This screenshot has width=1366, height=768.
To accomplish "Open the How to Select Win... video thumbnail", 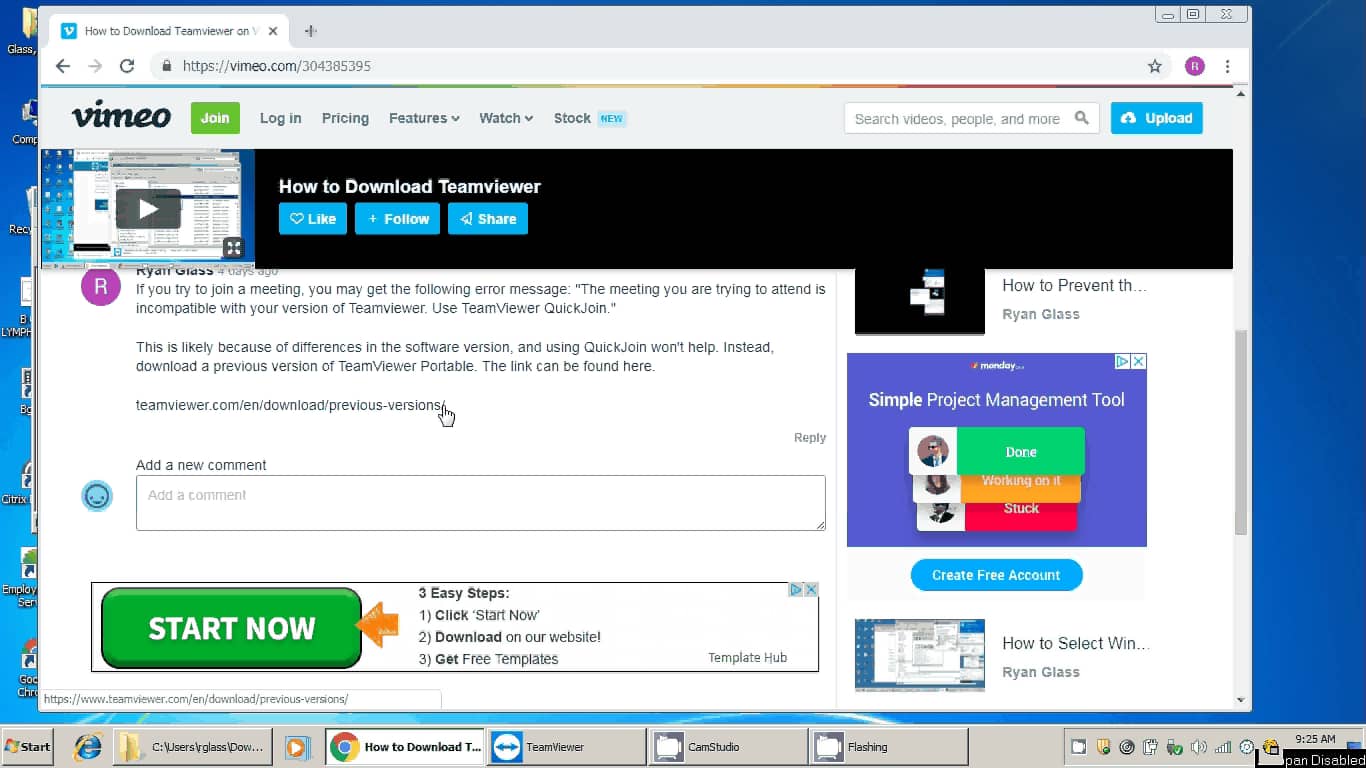I will coord(920,655).
